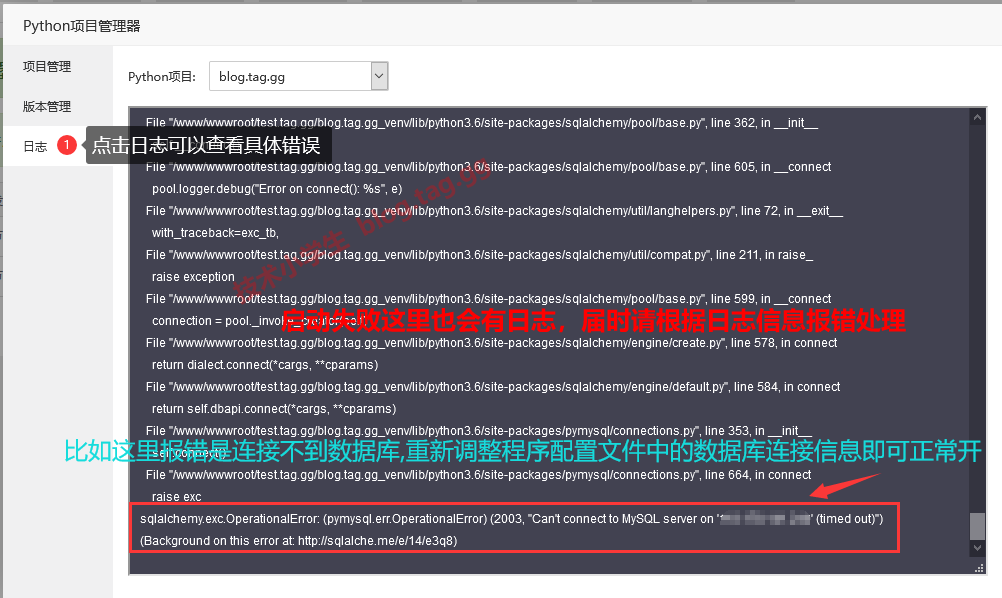Image resolution: width=1002 pixels, height=598 pixels.
Task: Click the 'raise exception' log line
Action: tap(193, 277)
